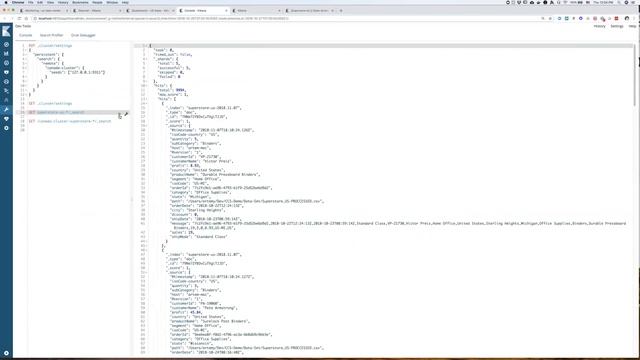Fold "search" block in request editor
The width and height of the screenshot is (640, 360).
coord(26,59)
